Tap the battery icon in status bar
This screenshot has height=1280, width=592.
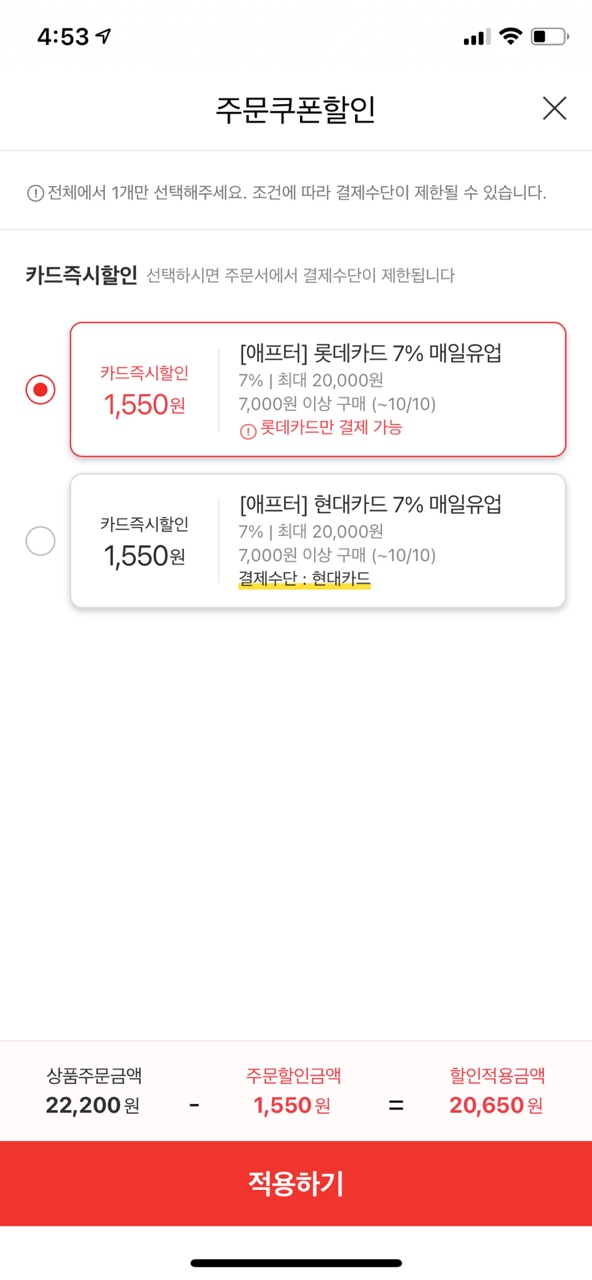coord(550,37)
